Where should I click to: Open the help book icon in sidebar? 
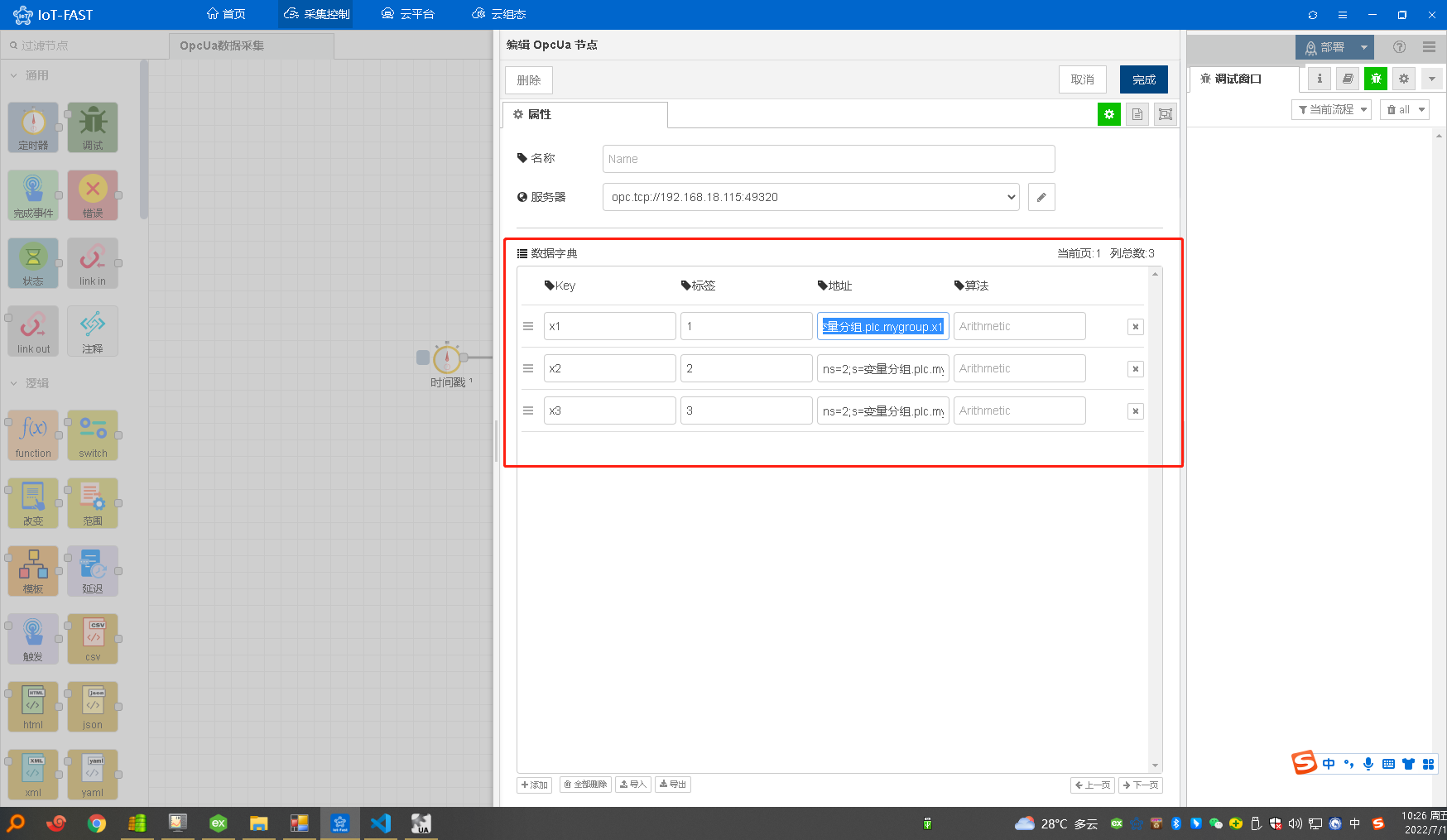[x=1348, y=79]
